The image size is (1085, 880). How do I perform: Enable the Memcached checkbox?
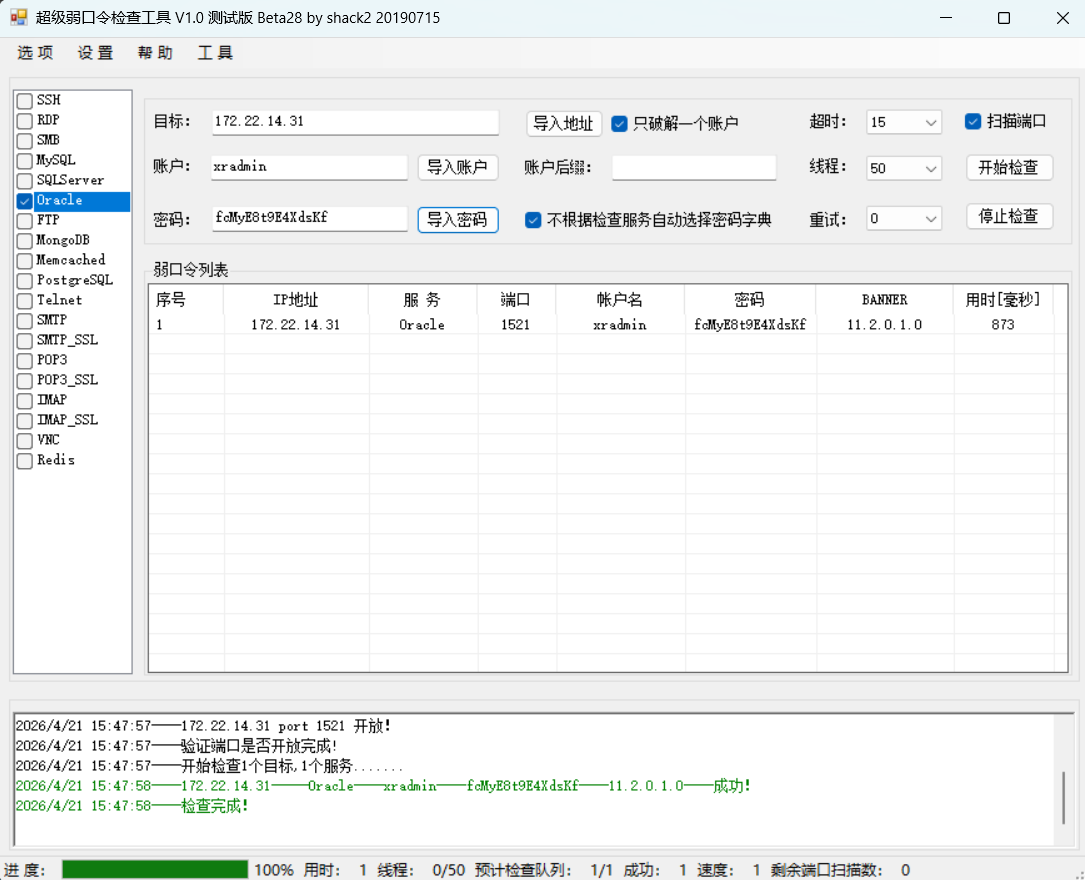(x=25, y=261)
